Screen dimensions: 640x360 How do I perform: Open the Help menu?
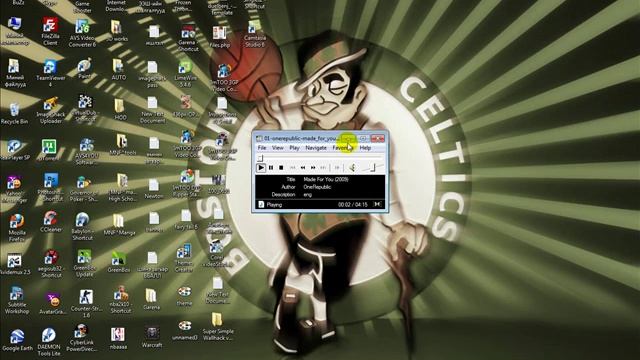click(x=365, y=148)
